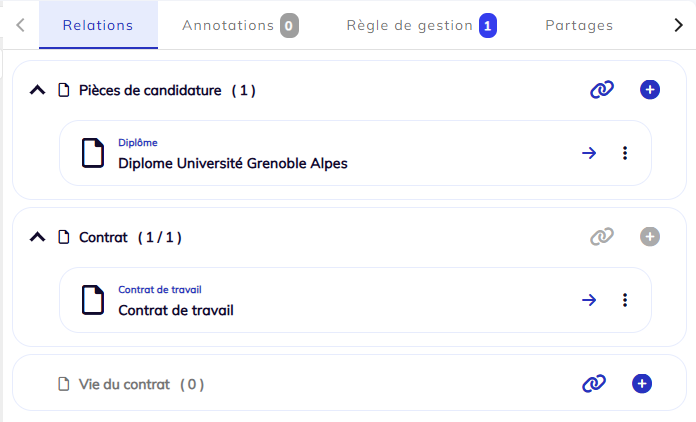The image size is (696, 422).
Task: Click the greyed link icon in Contrat
Action: 601,237
